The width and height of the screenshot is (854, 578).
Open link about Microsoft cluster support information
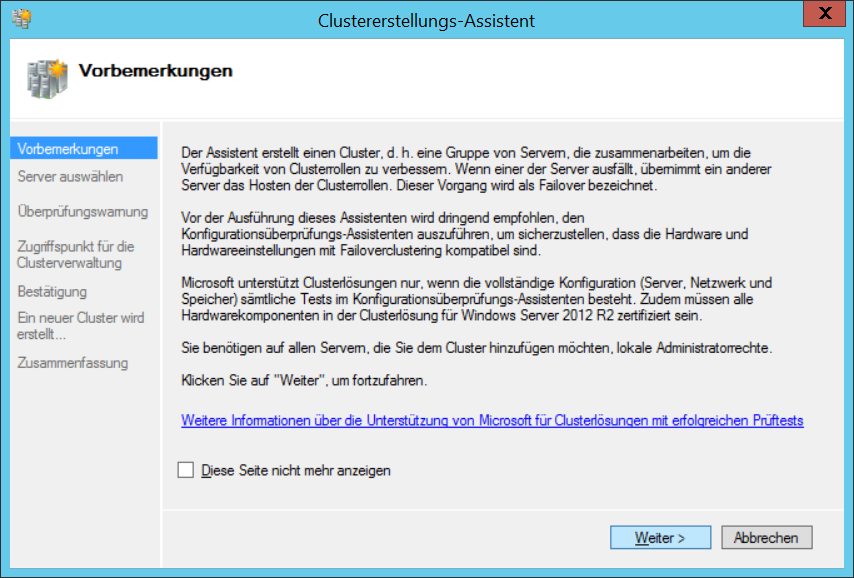[x=492, y=420]
